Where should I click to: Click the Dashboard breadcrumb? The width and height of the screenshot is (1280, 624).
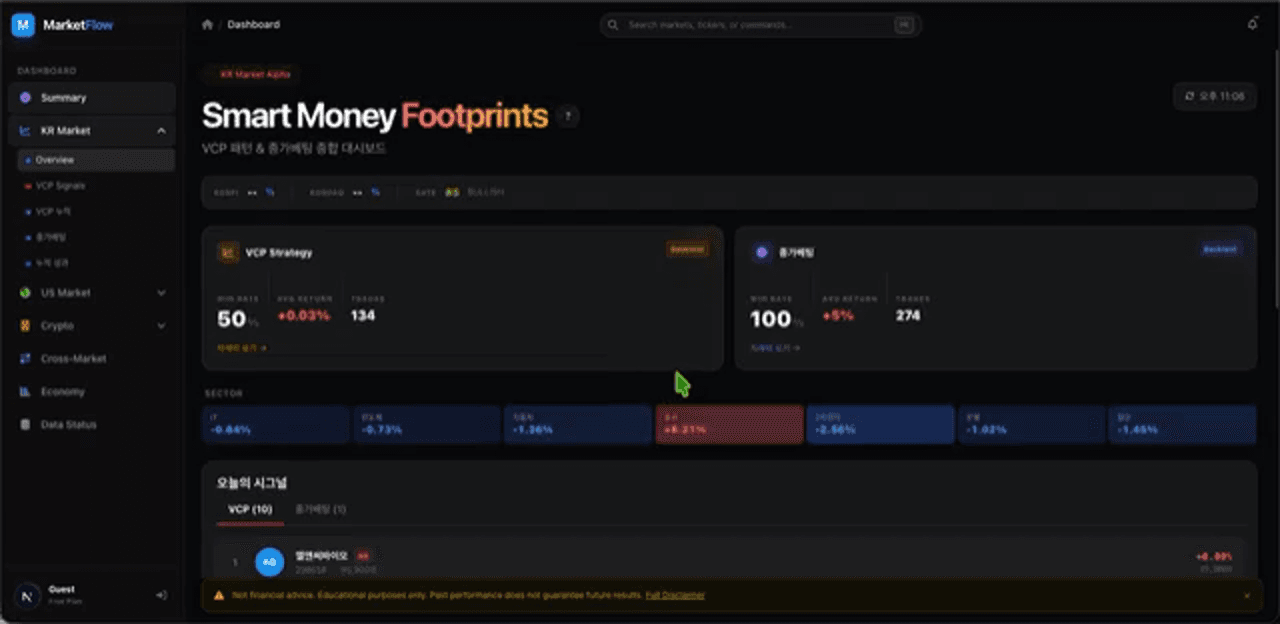(254, 25)
